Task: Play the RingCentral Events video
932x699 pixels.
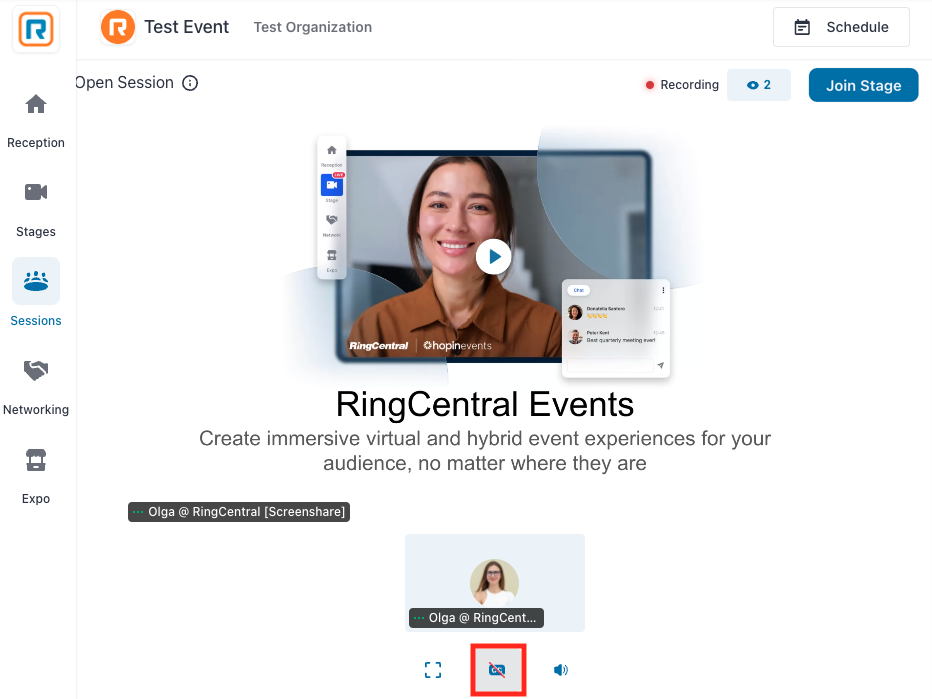Action: click(x=493, y=257)
